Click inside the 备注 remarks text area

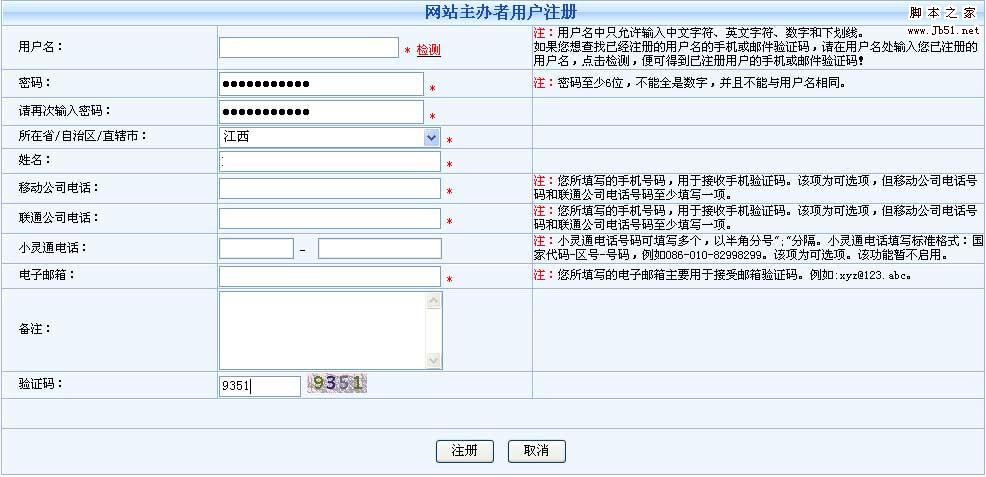coord(322,330)
